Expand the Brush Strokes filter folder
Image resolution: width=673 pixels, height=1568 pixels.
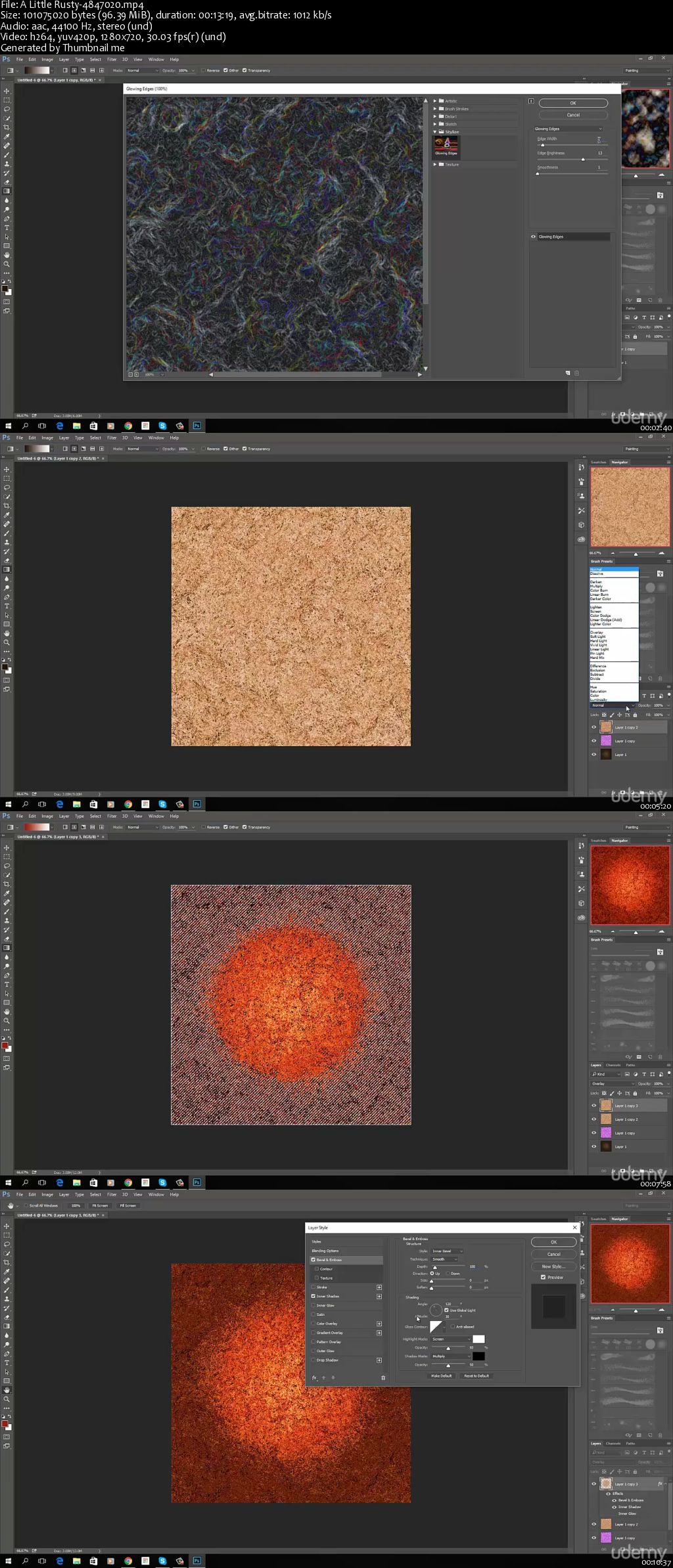point(435,109)
